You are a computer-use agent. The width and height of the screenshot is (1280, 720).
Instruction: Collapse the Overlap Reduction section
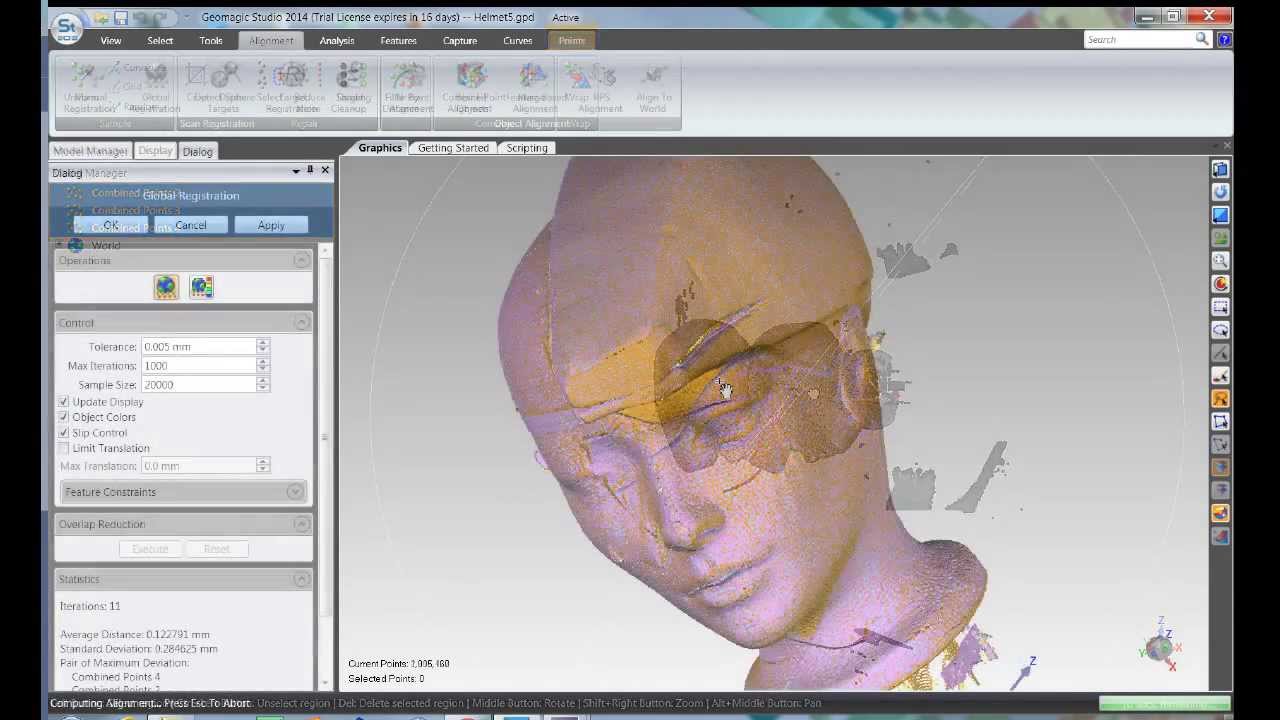pos(301,524)
